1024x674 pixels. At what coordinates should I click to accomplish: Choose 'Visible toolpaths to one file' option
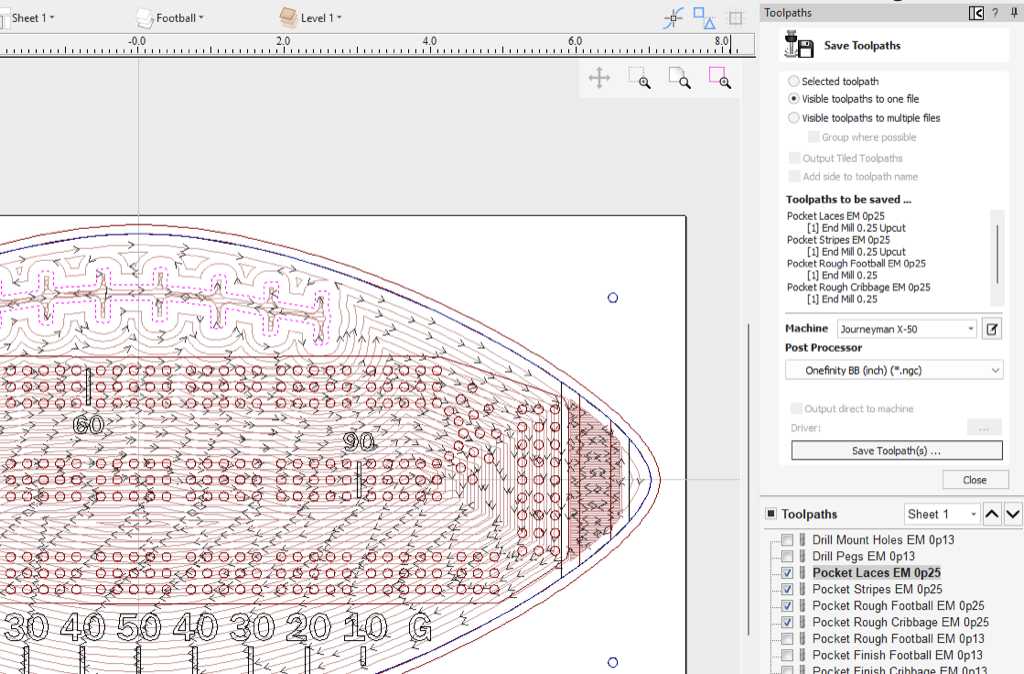click(793, 99)
